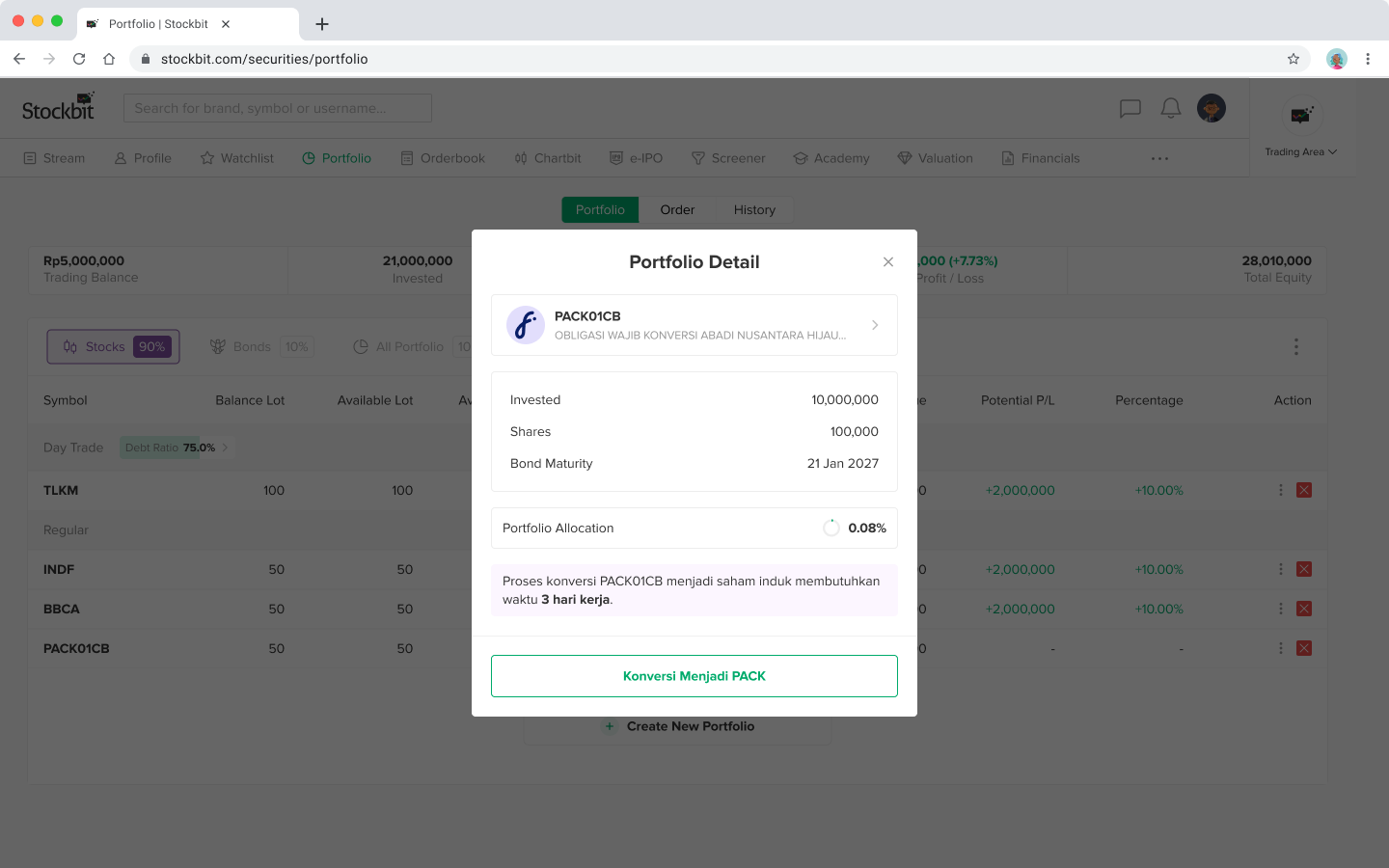This screenshot has width=1389, height=868.
Task: Bookmark this page with the star
Action: (1294, 59)
